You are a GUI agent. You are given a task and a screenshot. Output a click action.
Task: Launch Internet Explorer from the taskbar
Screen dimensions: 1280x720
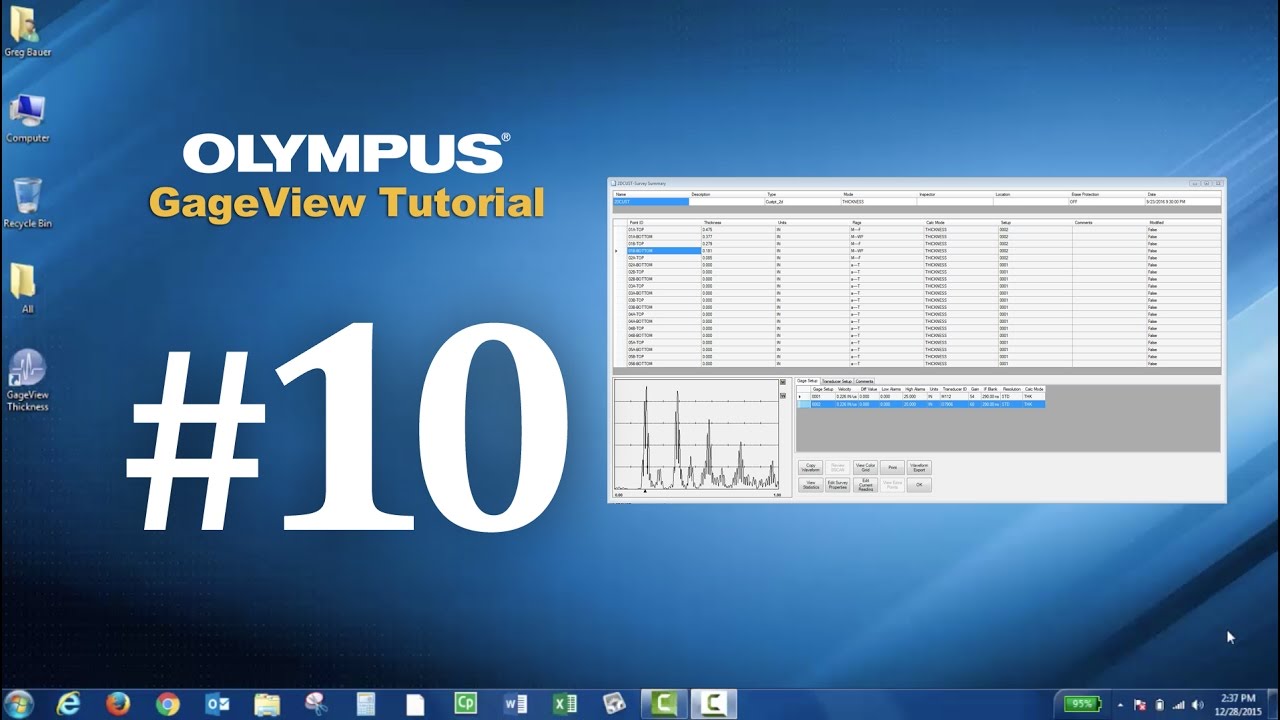click(x=69, y=704)
